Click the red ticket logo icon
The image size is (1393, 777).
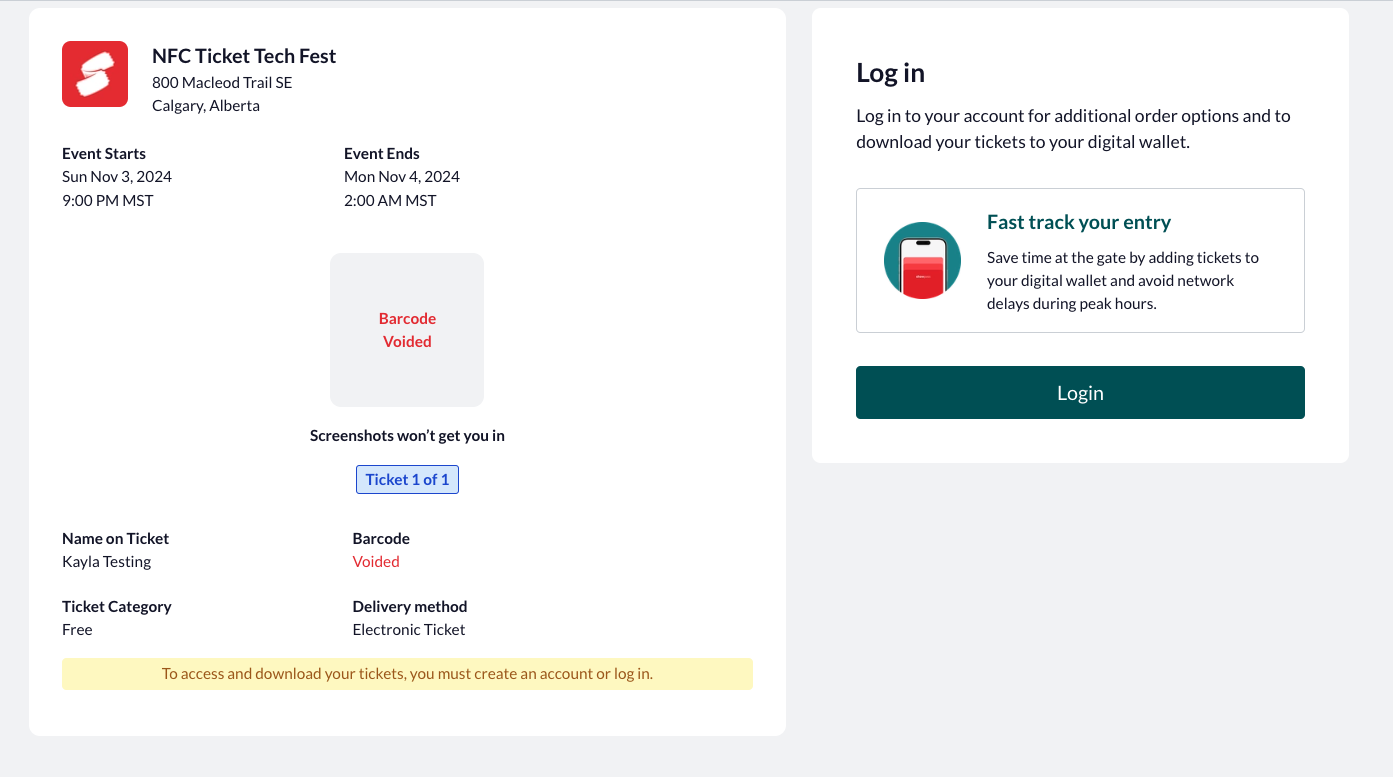[95, 74]
